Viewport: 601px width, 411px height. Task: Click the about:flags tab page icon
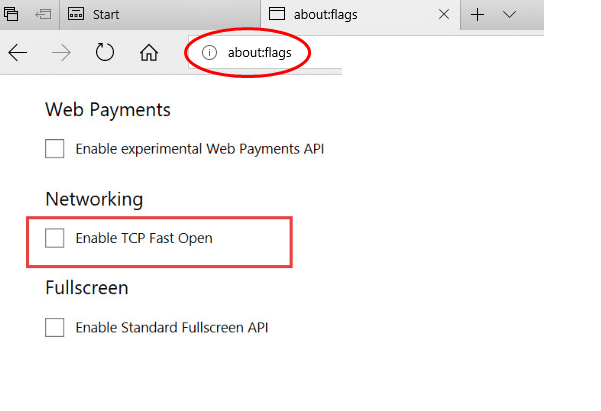point(277,14)
